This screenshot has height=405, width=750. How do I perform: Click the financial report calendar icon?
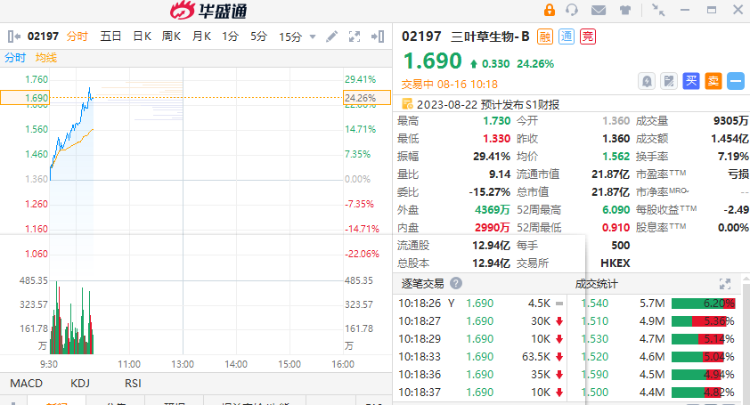tap(407, 104)
